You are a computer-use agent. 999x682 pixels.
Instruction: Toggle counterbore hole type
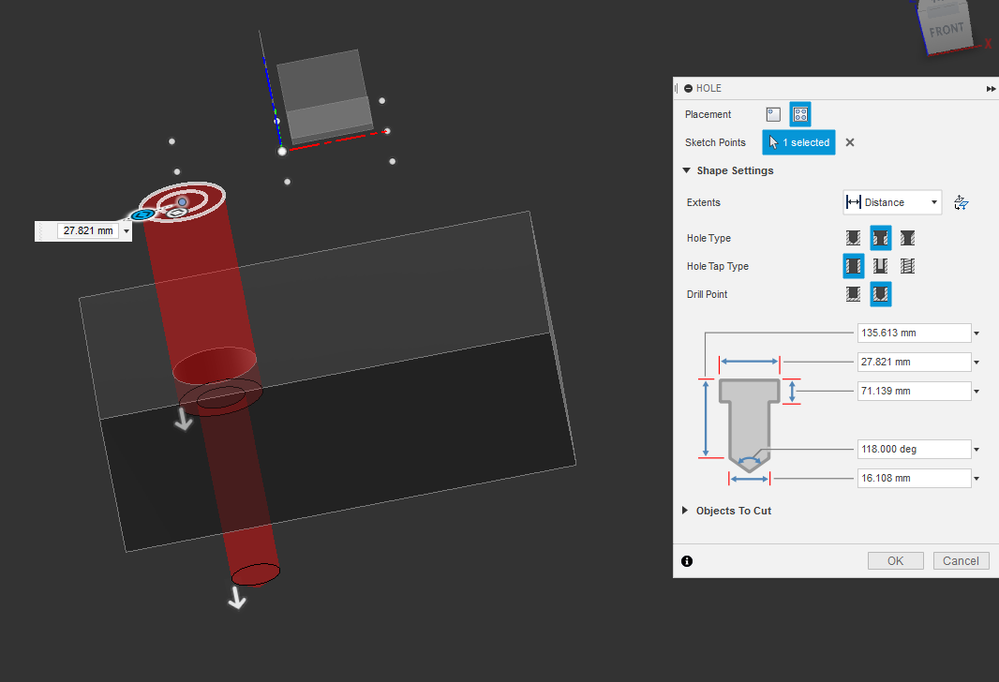click(880, 238)
